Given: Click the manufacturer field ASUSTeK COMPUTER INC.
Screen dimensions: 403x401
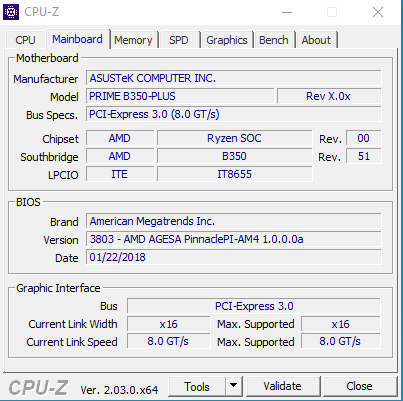Looking at the screenshot, I should 234,78.
